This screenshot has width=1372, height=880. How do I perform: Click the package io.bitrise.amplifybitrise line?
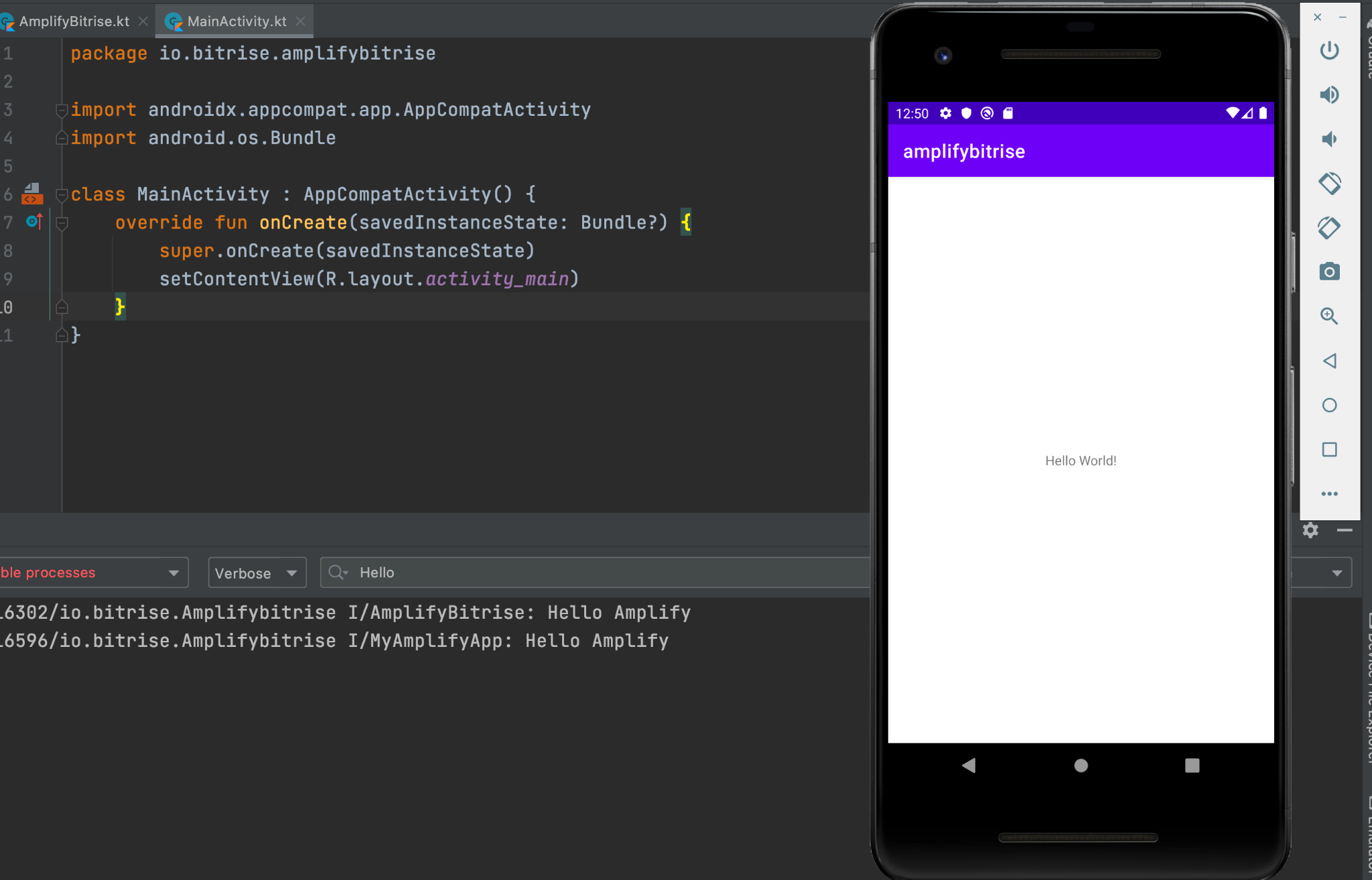(253, 54)
